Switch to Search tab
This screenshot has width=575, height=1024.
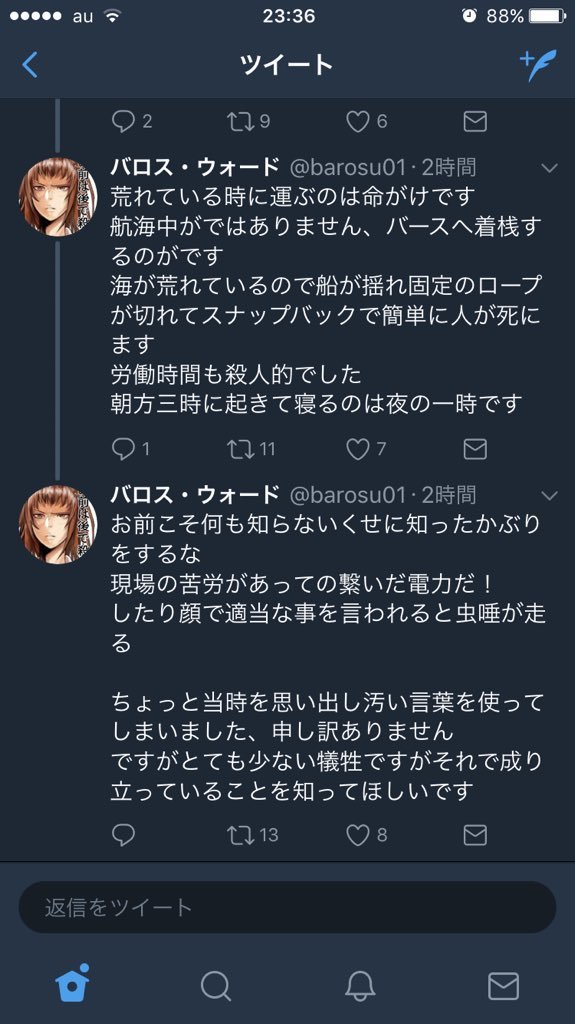click(216, 985)
